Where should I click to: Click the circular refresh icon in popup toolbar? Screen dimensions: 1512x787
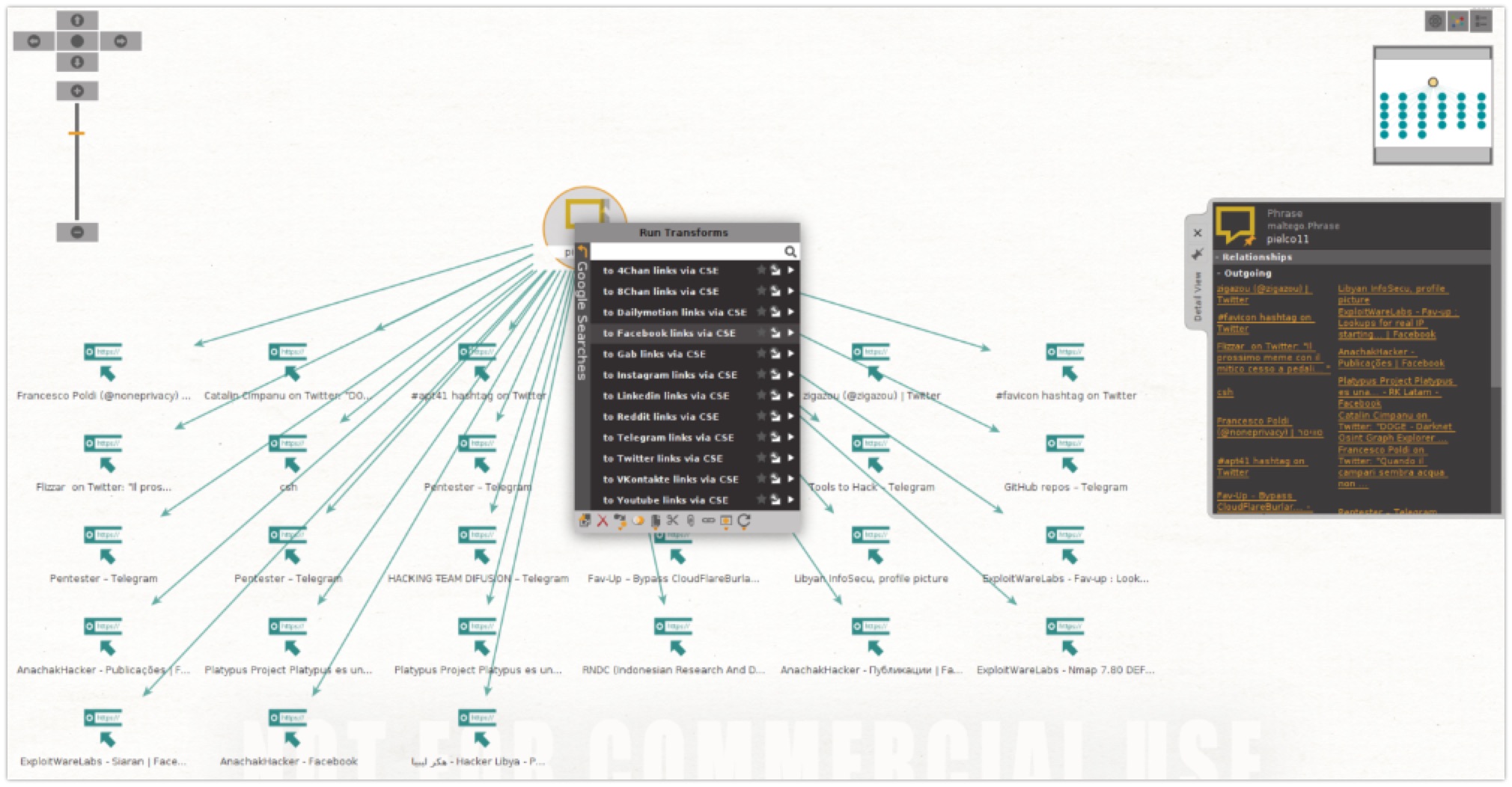(744, 521)
